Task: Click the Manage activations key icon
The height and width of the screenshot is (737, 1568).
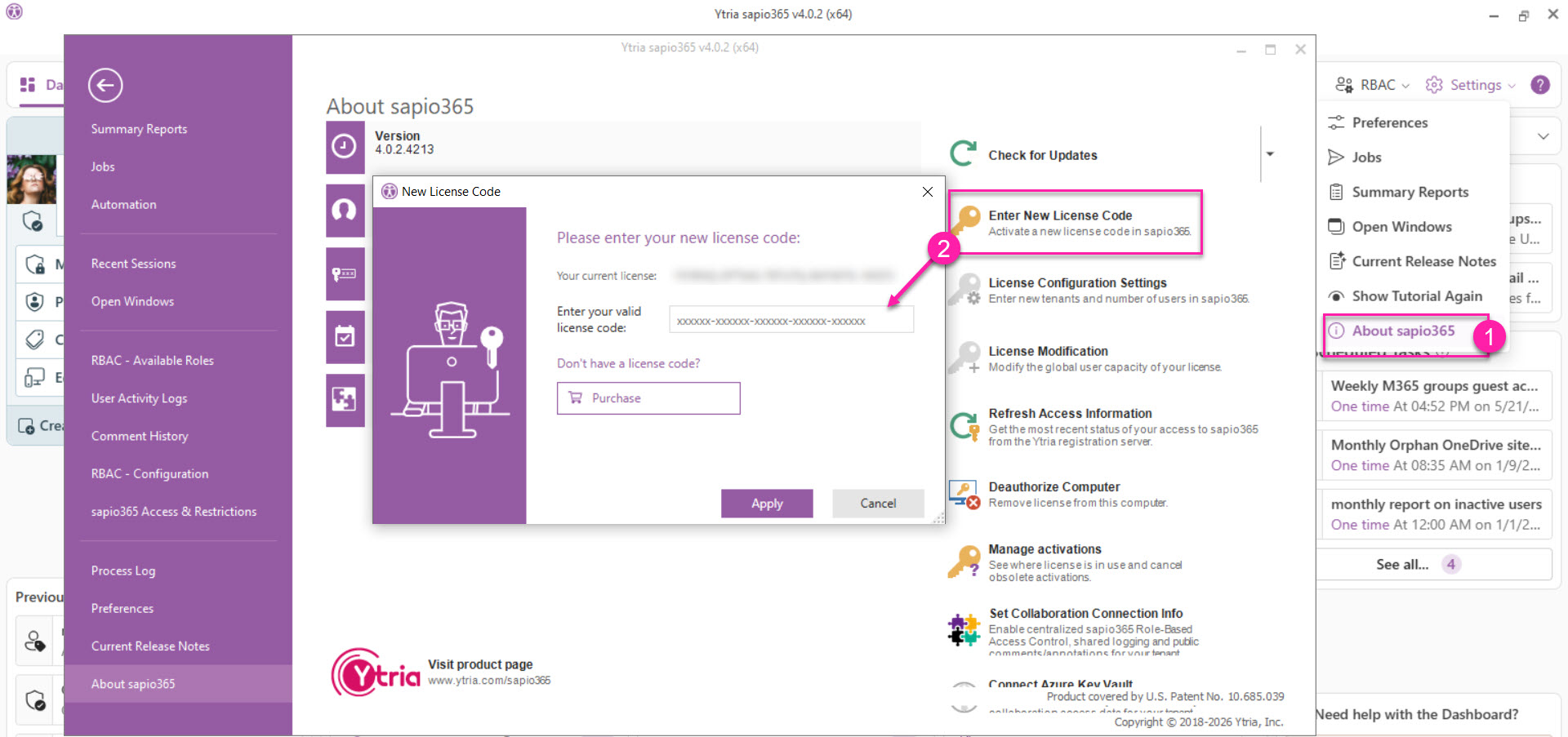Action: pyautogui.click(x=964, y=562)
